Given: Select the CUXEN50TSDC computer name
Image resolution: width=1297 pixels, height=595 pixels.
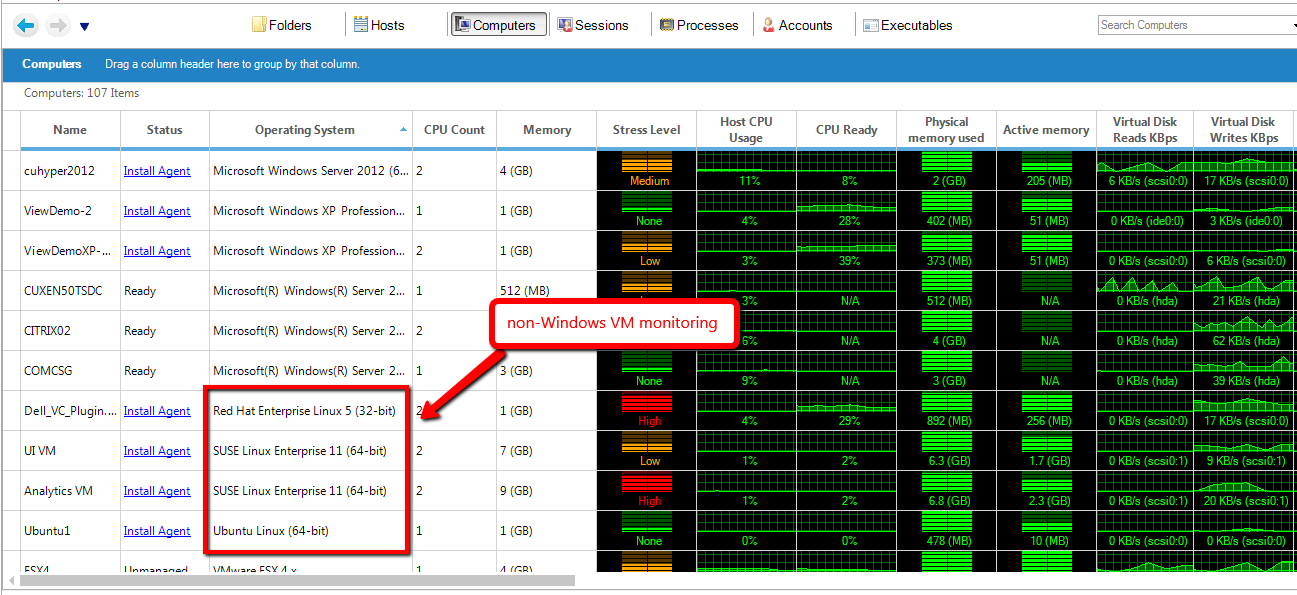Looking at the screenshot, I should pyautogui.click(x=63, y=291).
